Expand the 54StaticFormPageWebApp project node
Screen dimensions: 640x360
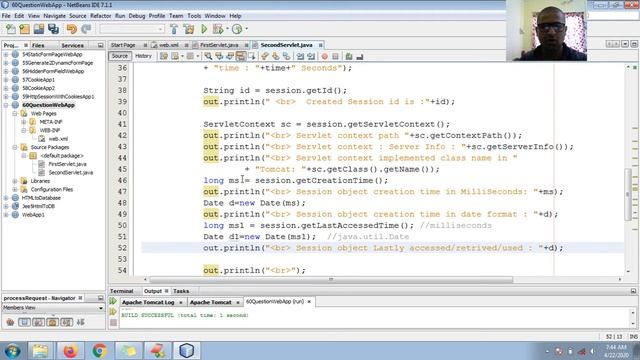pyautogui.click(x=6, y=54)
